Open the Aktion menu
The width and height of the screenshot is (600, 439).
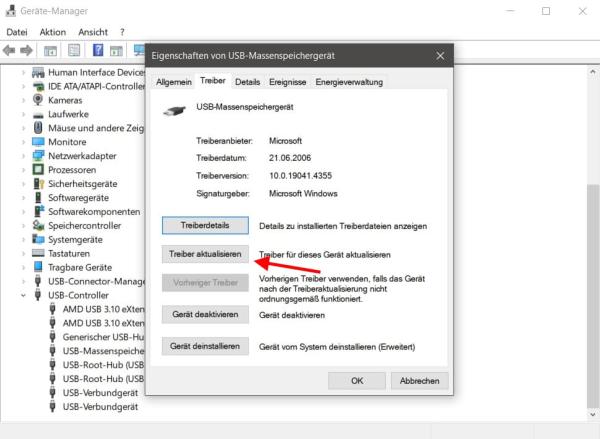point(52,32)
